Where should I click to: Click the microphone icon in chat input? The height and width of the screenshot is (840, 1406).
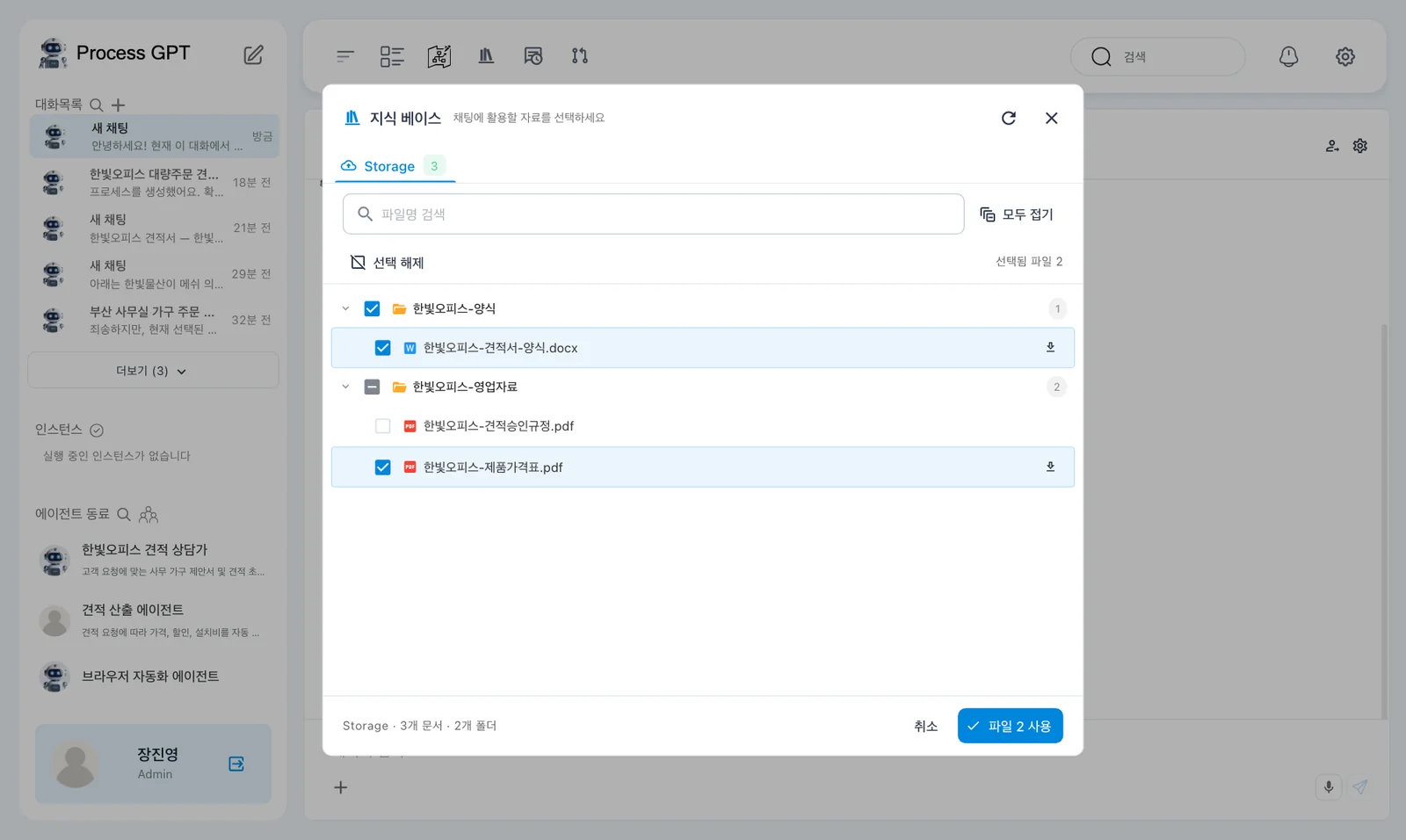pos(1329,786)
